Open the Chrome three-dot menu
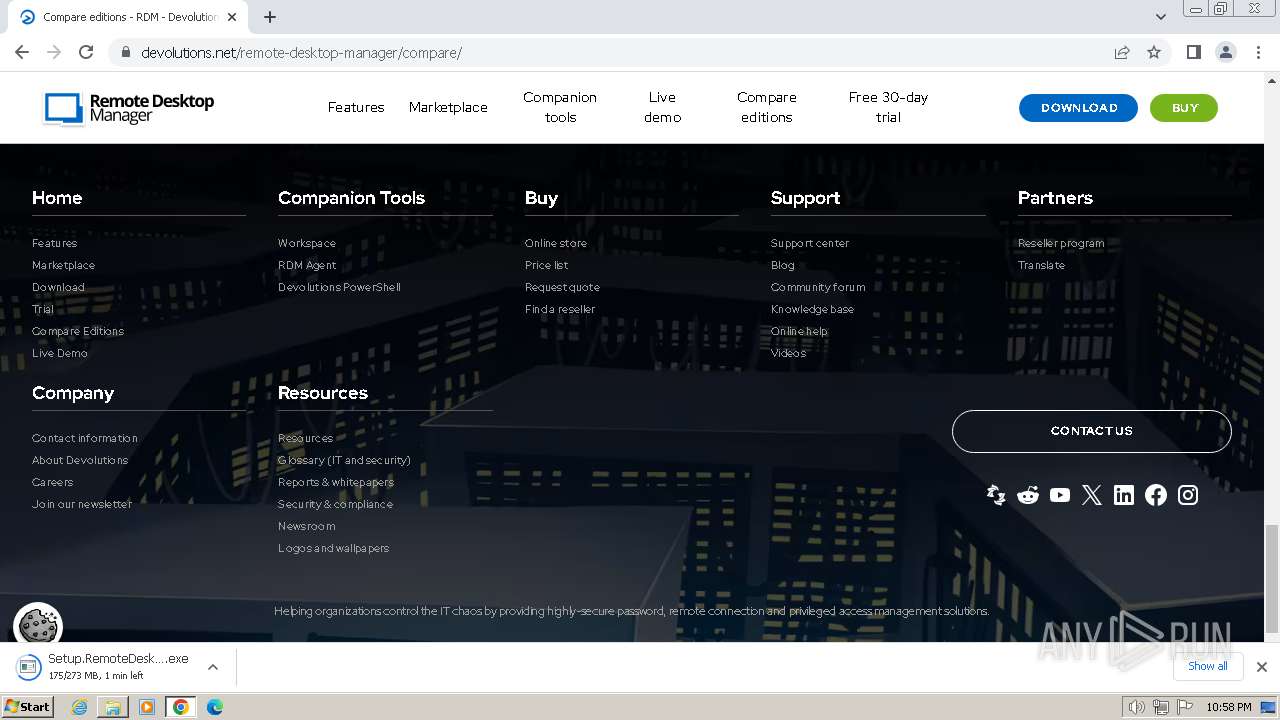The image size is (1280, 720). [1259, 52]
